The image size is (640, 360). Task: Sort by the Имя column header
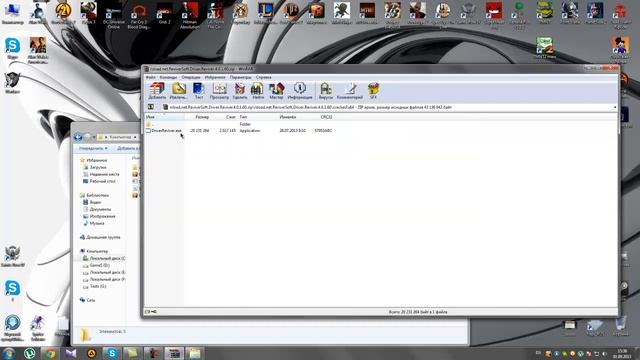164,117
